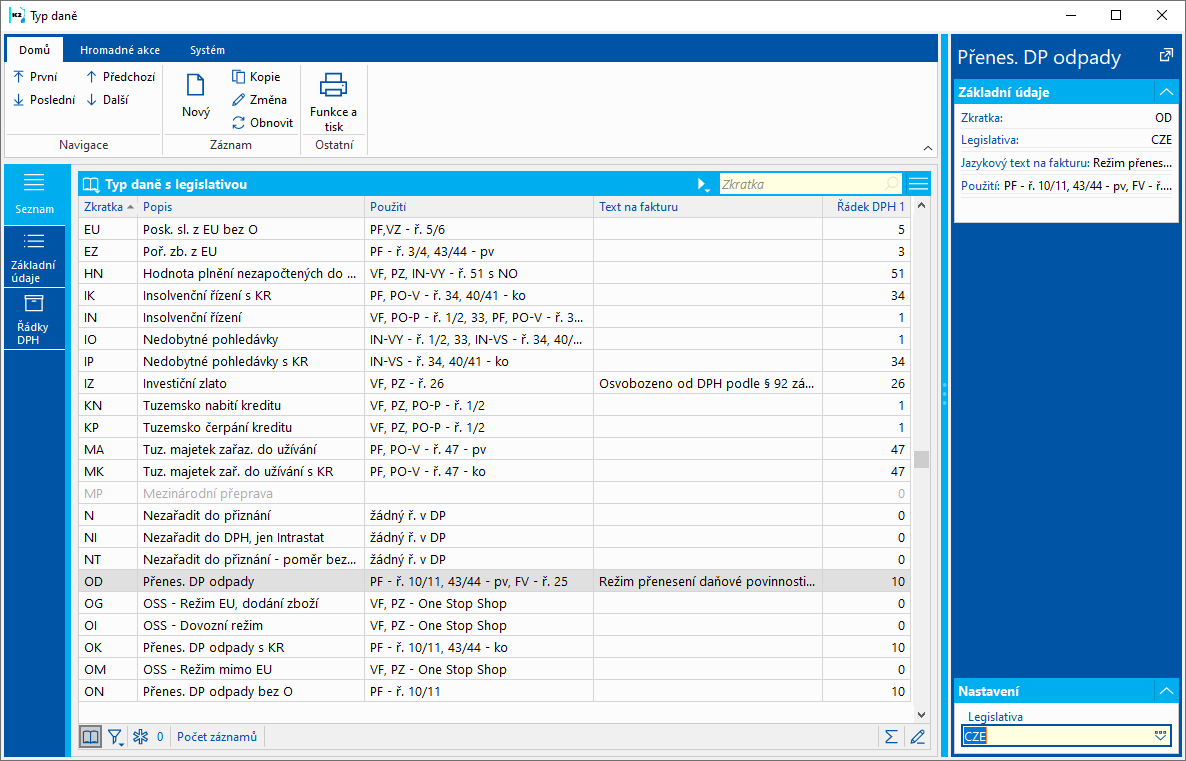Viewport: 1186px width, 761px height.
Task: Open Funkce a tisk printer menu
Action: tap(334, 102)
